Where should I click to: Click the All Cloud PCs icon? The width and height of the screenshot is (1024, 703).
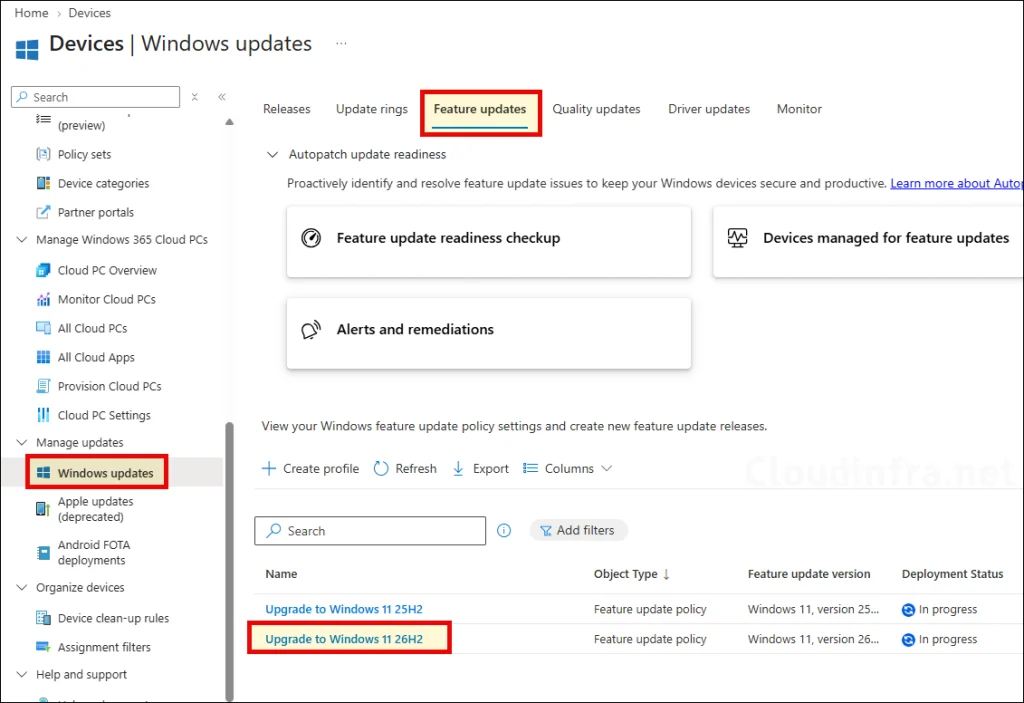pos(43,328)
